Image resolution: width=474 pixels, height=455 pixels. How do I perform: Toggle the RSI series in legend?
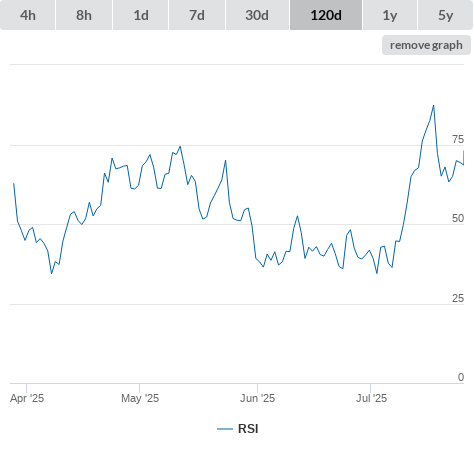tap(248, 429)
